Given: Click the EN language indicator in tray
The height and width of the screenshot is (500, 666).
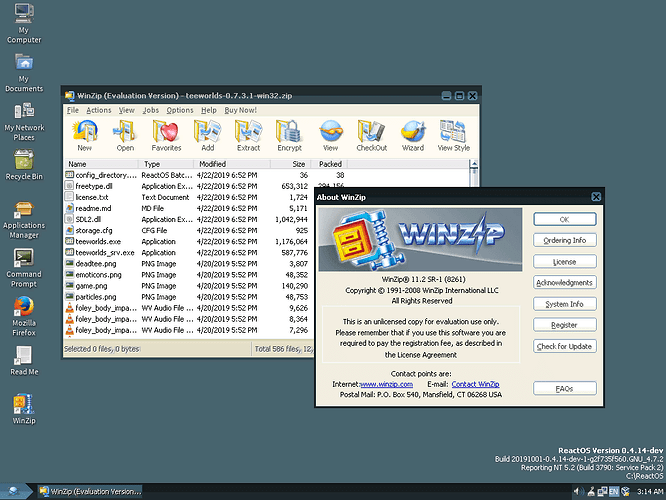Looking at the screenshot, I should click(x=614, y=492).
